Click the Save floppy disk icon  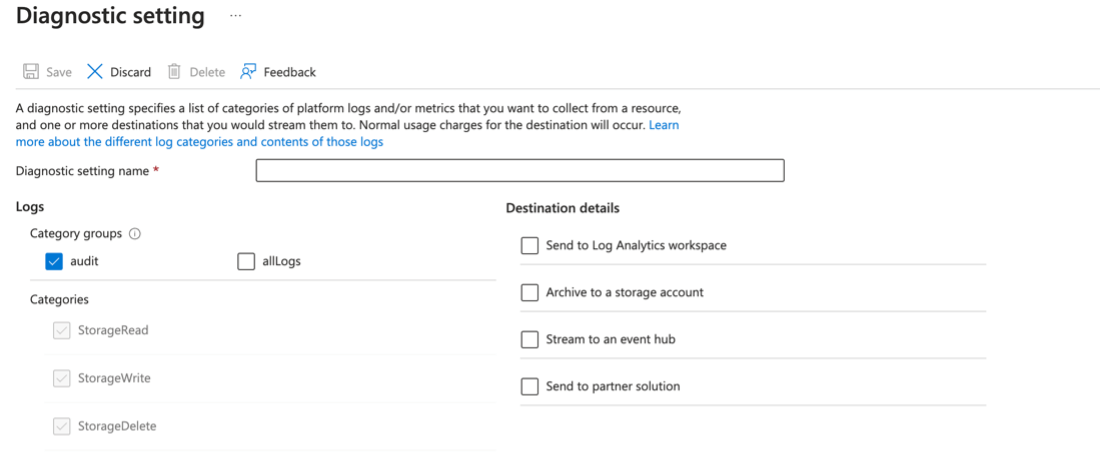31,72
